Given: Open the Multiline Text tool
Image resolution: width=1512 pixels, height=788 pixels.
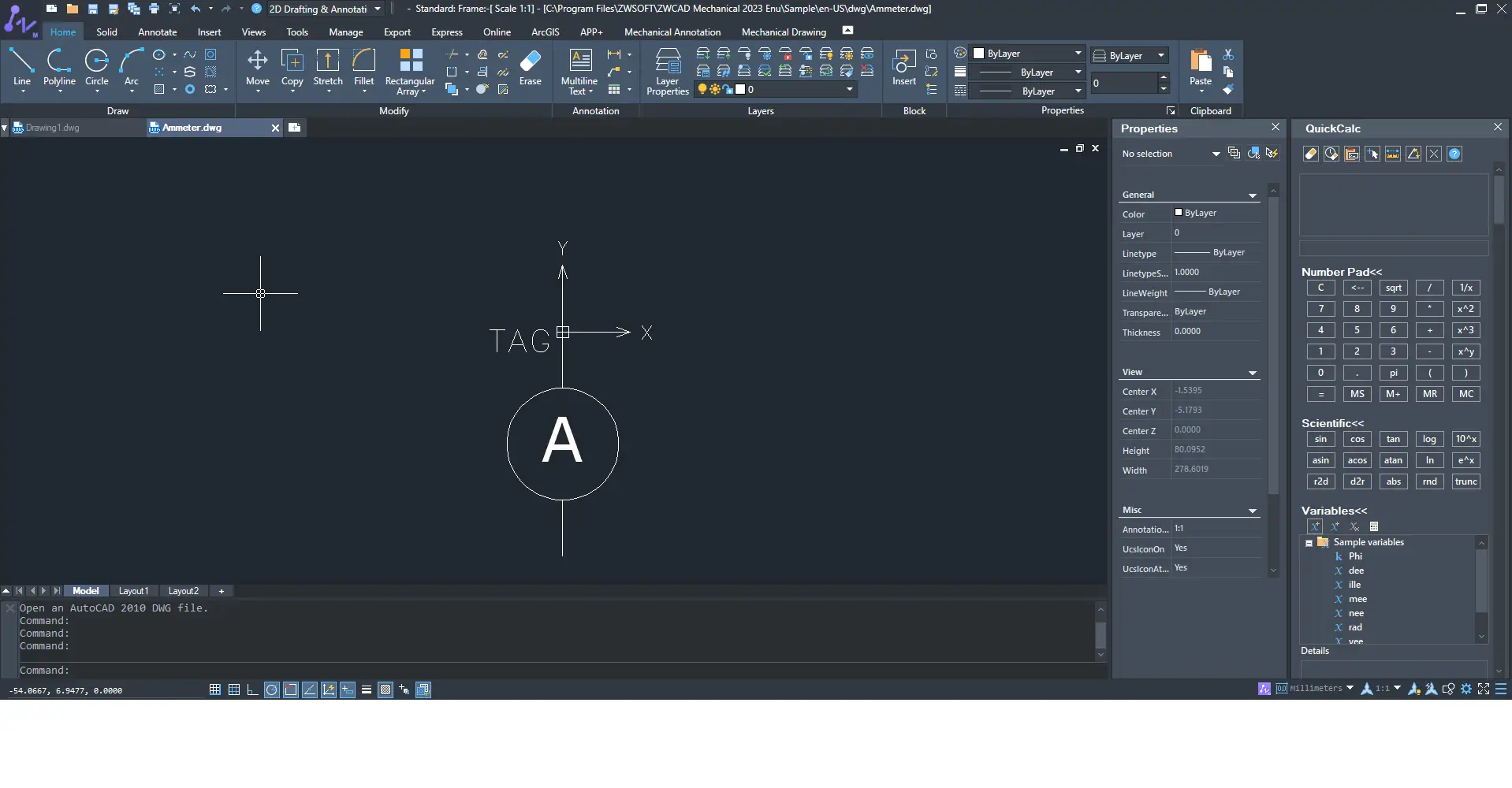Looking at the screenshot, I should 579,71.
